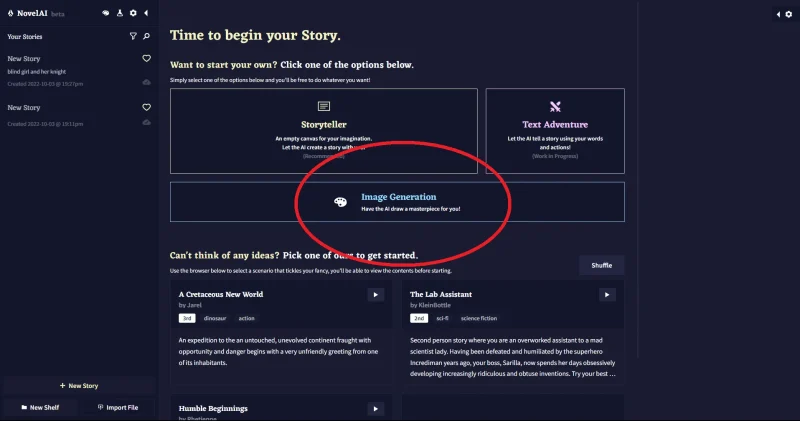
Task: Open the settings gear in left sidebar header
Action: click(133, 13)
